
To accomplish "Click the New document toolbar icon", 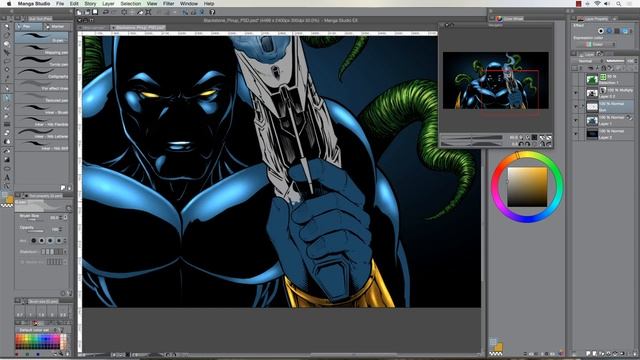I will 80,12.
